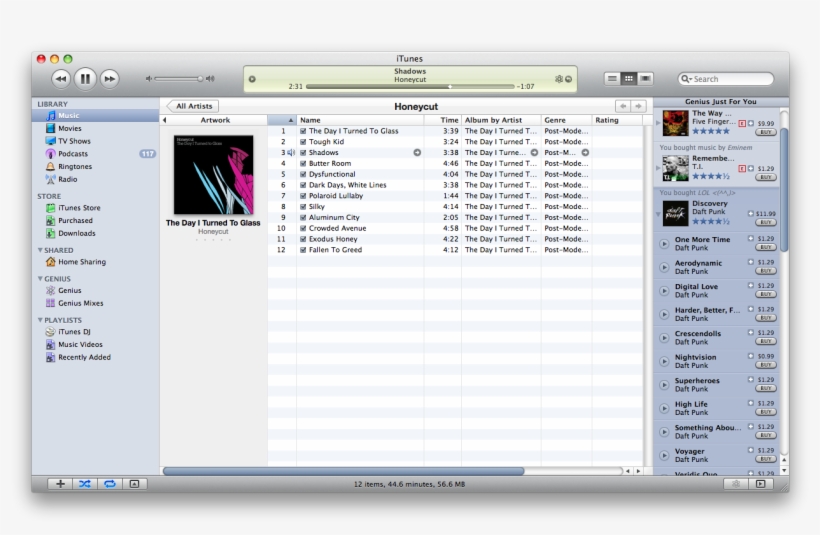Expand The Way Genius recommendation

658,123
